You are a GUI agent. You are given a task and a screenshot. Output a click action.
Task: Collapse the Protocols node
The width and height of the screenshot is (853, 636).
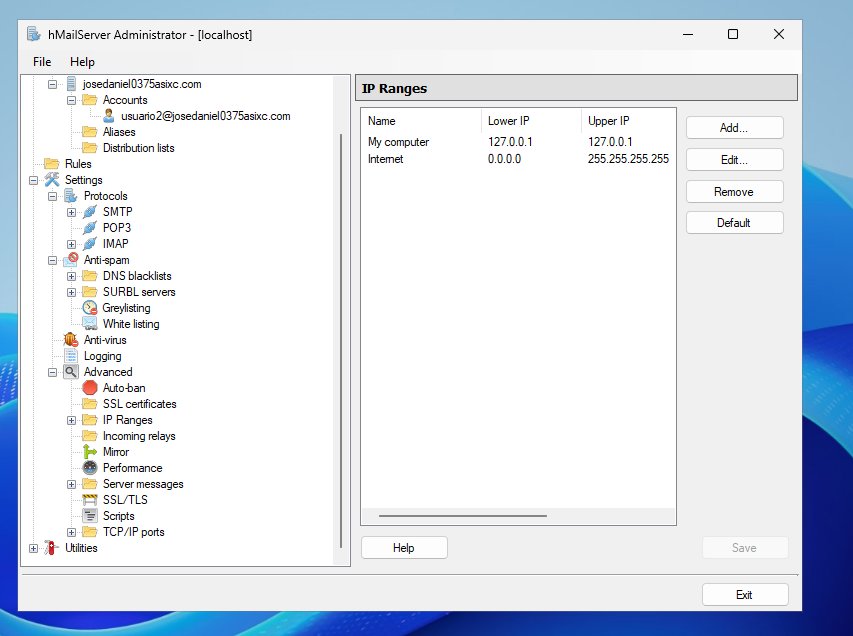coord(52,196)
